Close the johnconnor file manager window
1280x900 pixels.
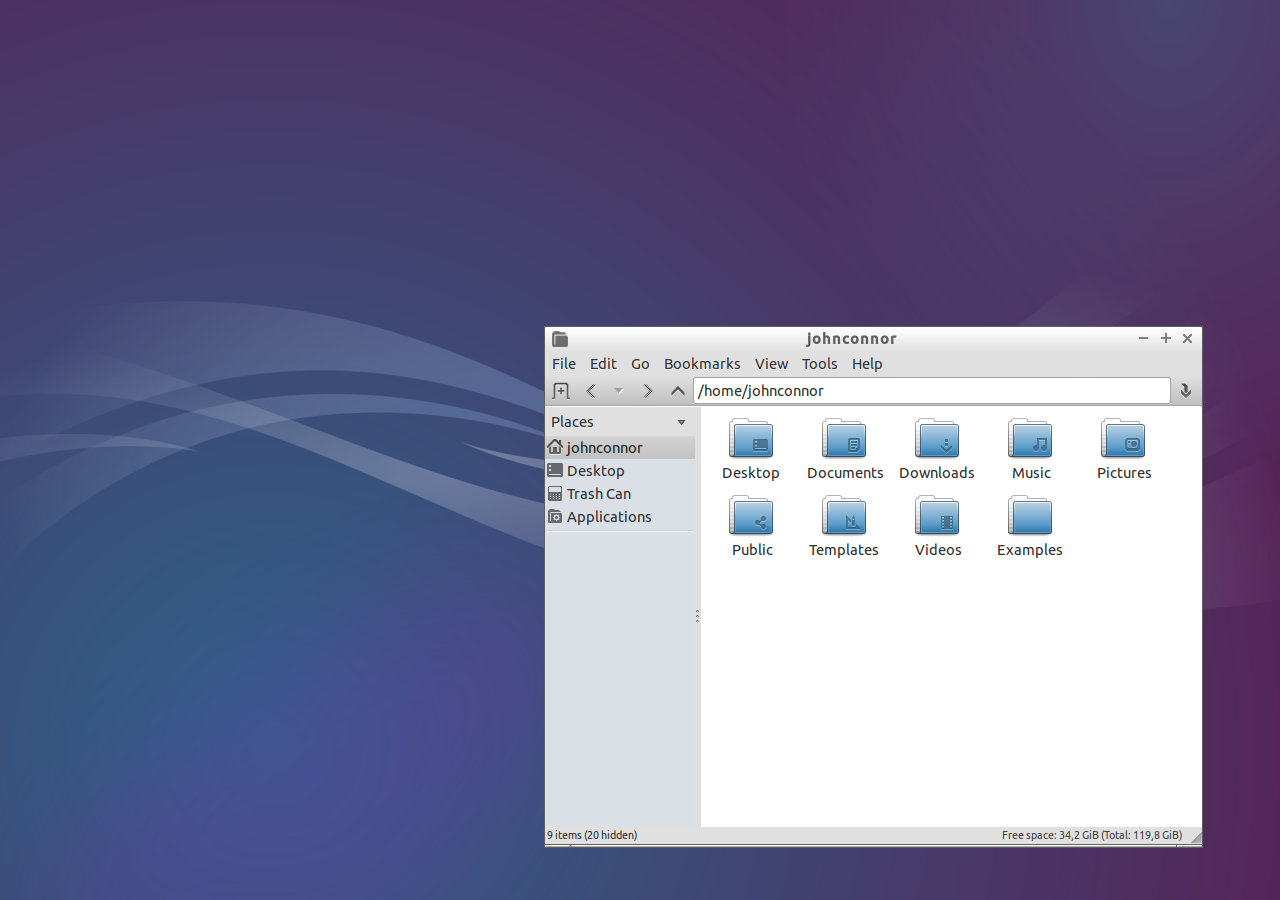(1187, 339)
